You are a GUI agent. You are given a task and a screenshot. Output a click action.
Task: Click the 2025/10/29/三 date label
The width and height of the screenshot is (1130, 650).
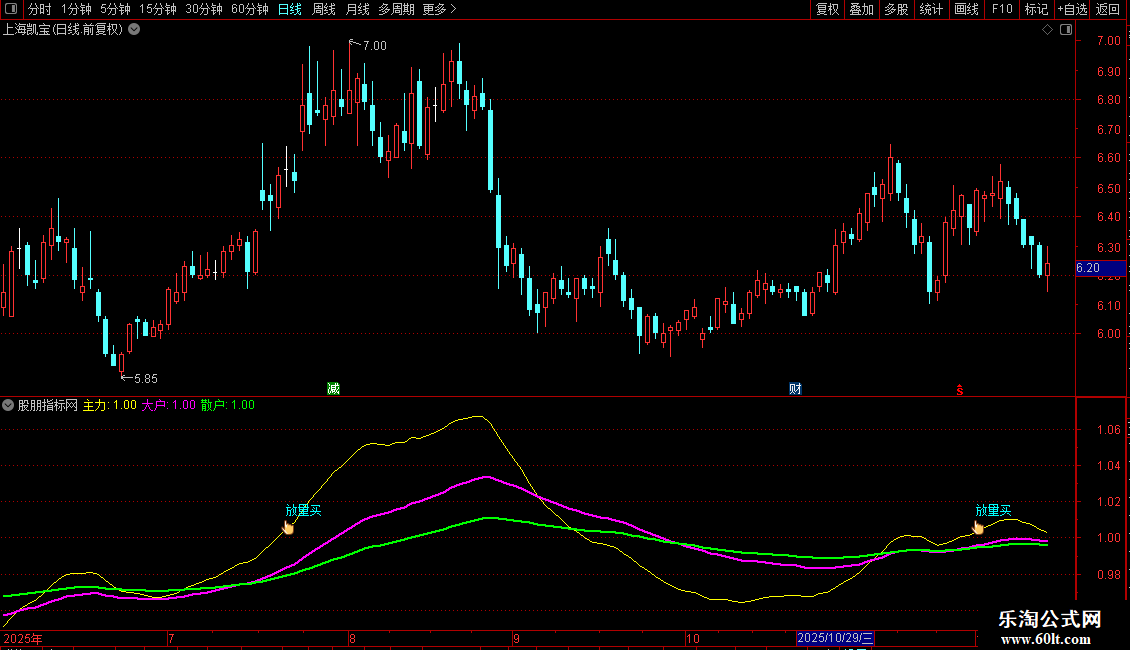(835, 638)
